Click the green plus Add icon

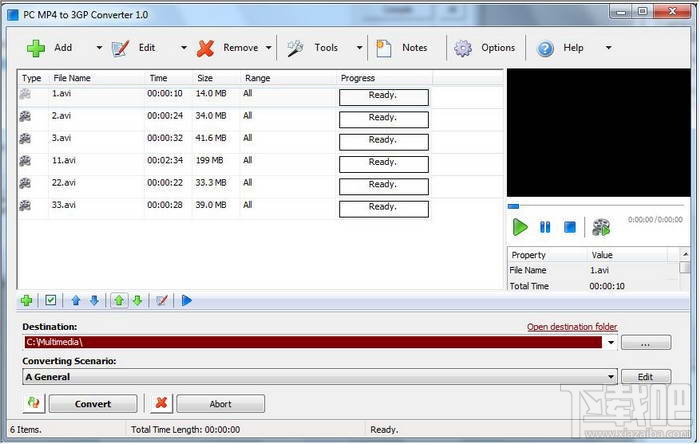tap(36, 48)
